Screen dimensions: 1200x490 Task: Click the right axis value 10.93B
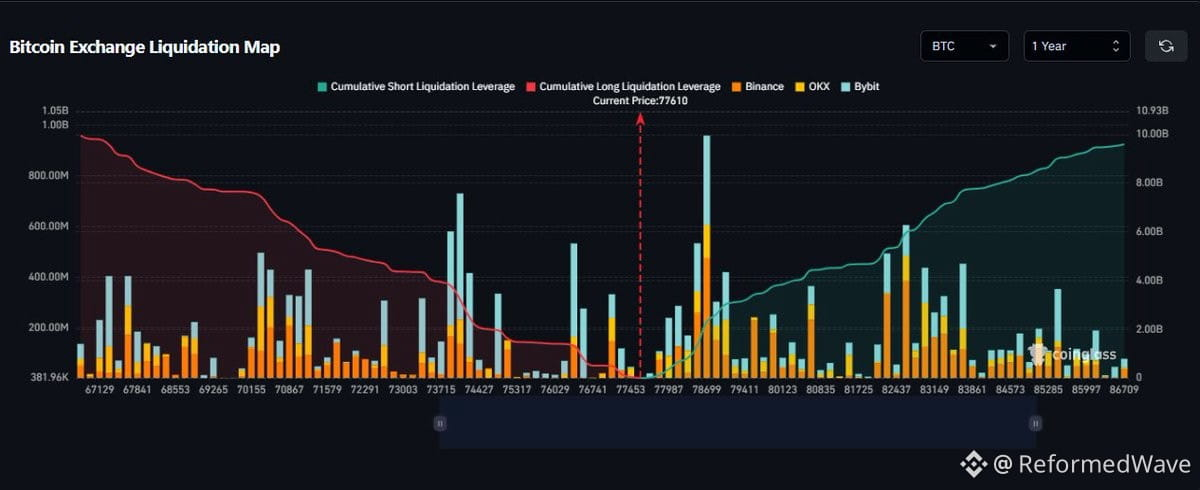coord(1151,110)
